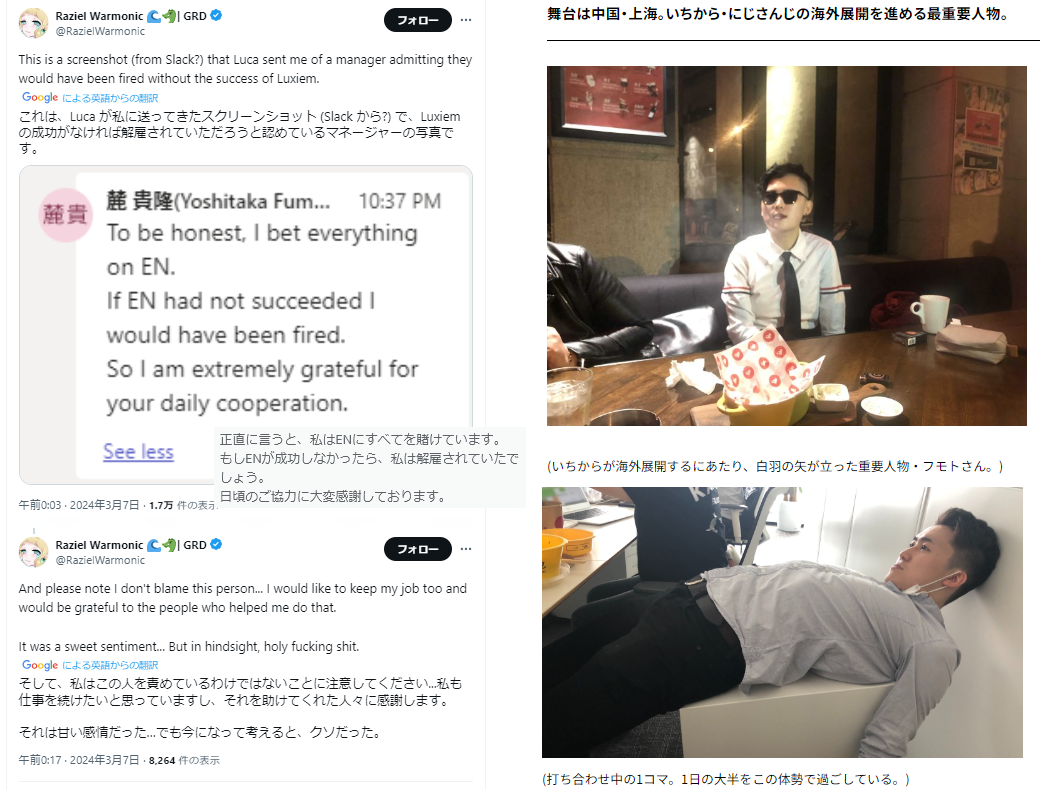Image resolution: width=1040 pixels, height=808 pixels.
Task: Click the Raziel Warmonic display name on first tweet
Action: pos(99,16)
